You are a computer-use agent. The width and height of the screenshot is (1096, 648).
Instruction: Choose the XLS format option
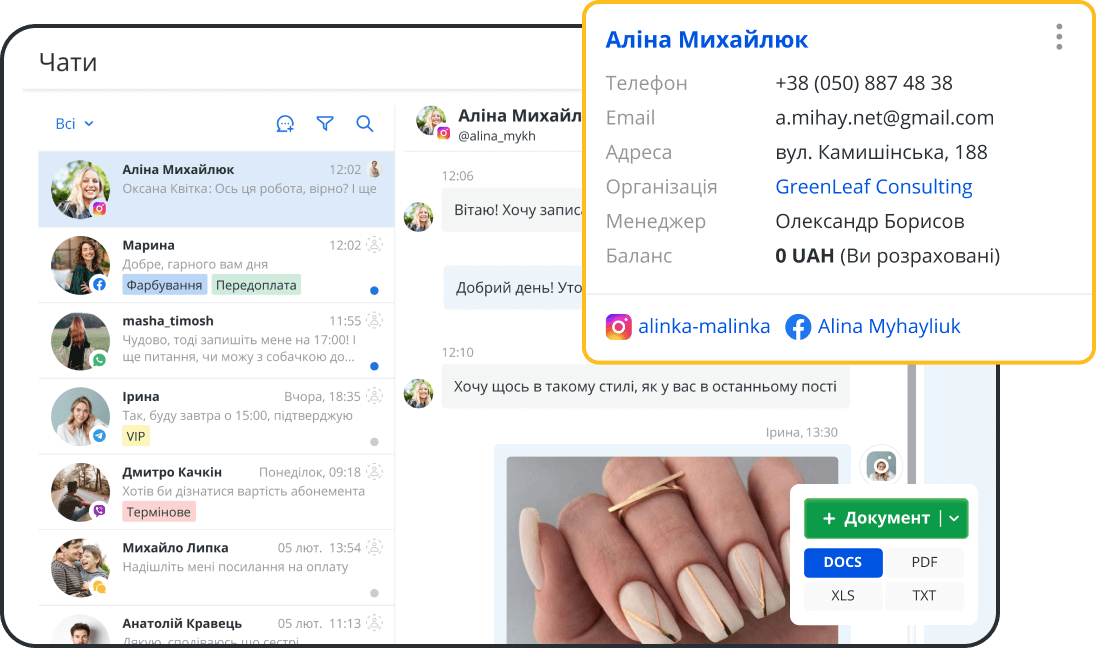coord(842,595)
